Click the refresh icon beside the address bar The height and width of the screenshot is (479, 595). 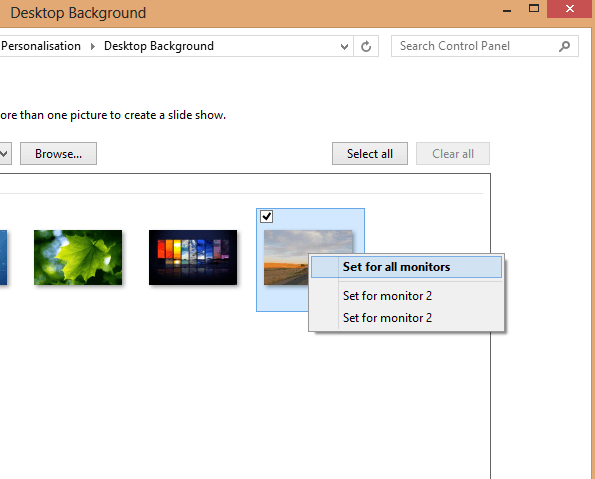[x=366, y=46]
